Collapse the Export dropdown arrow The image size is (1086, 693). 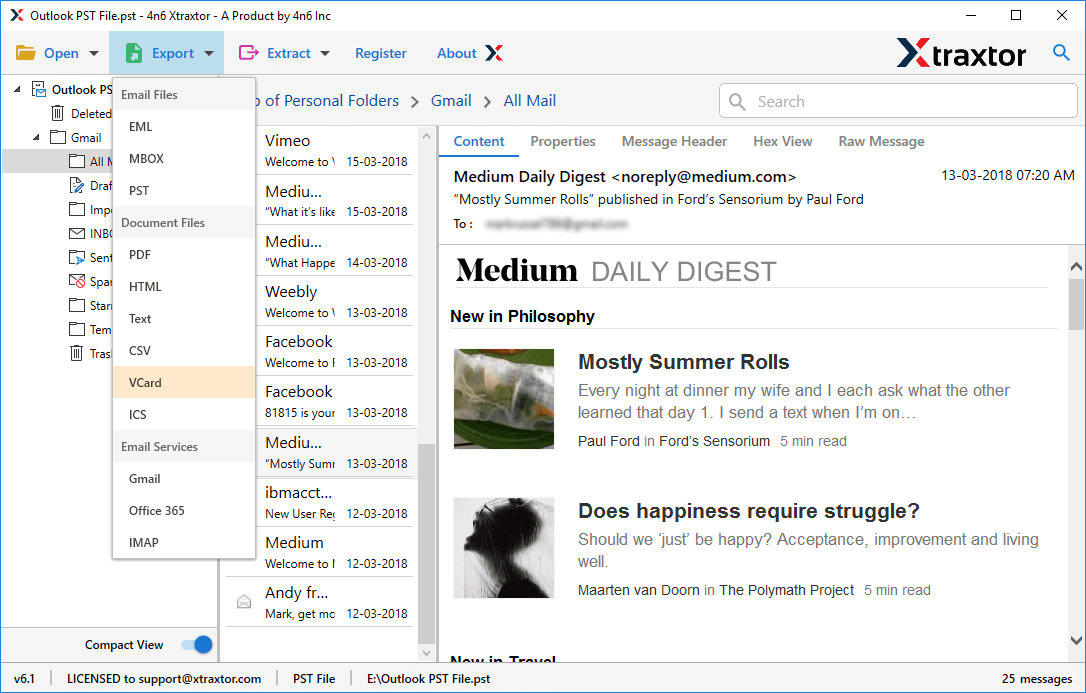click(208, 53)
